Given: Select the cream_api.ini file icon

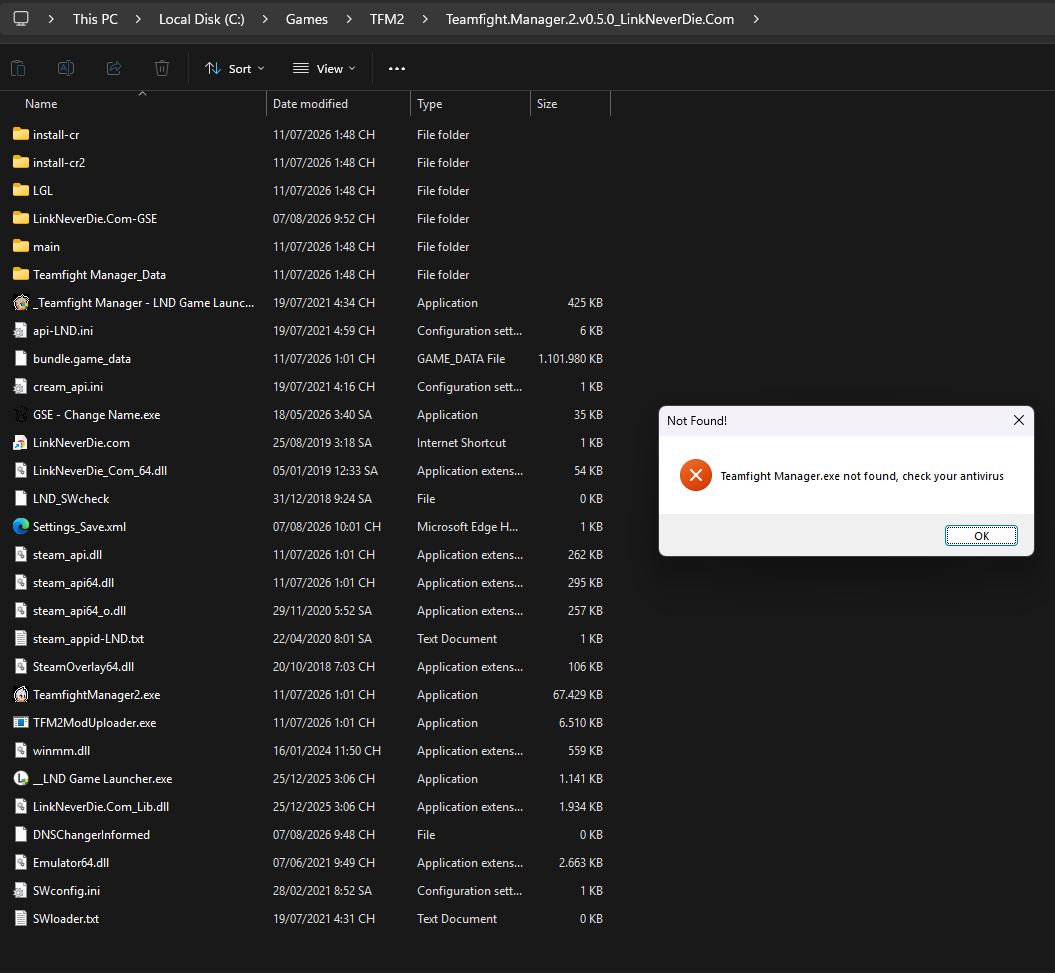Looking at the screenshot, I should [x=21, y=386].
